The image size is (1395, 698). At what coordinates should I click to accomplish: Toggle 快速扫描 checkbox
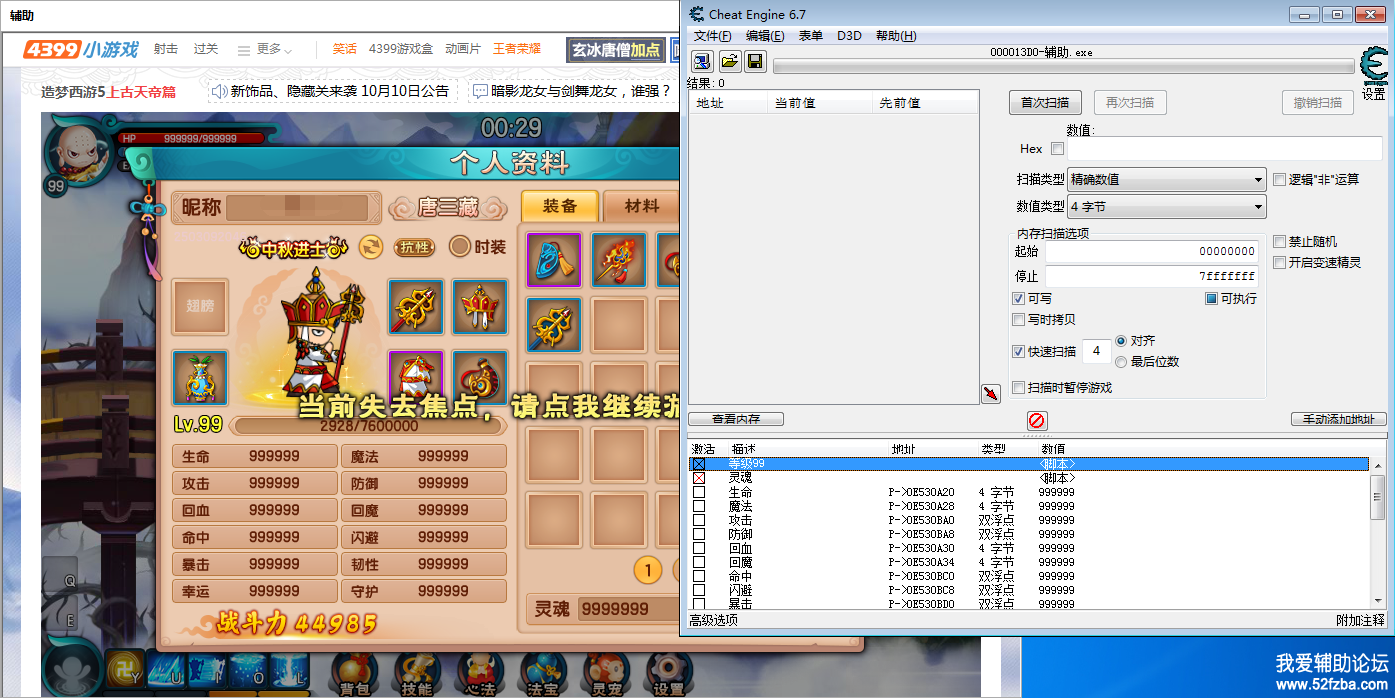click(x=1018, y=352)
